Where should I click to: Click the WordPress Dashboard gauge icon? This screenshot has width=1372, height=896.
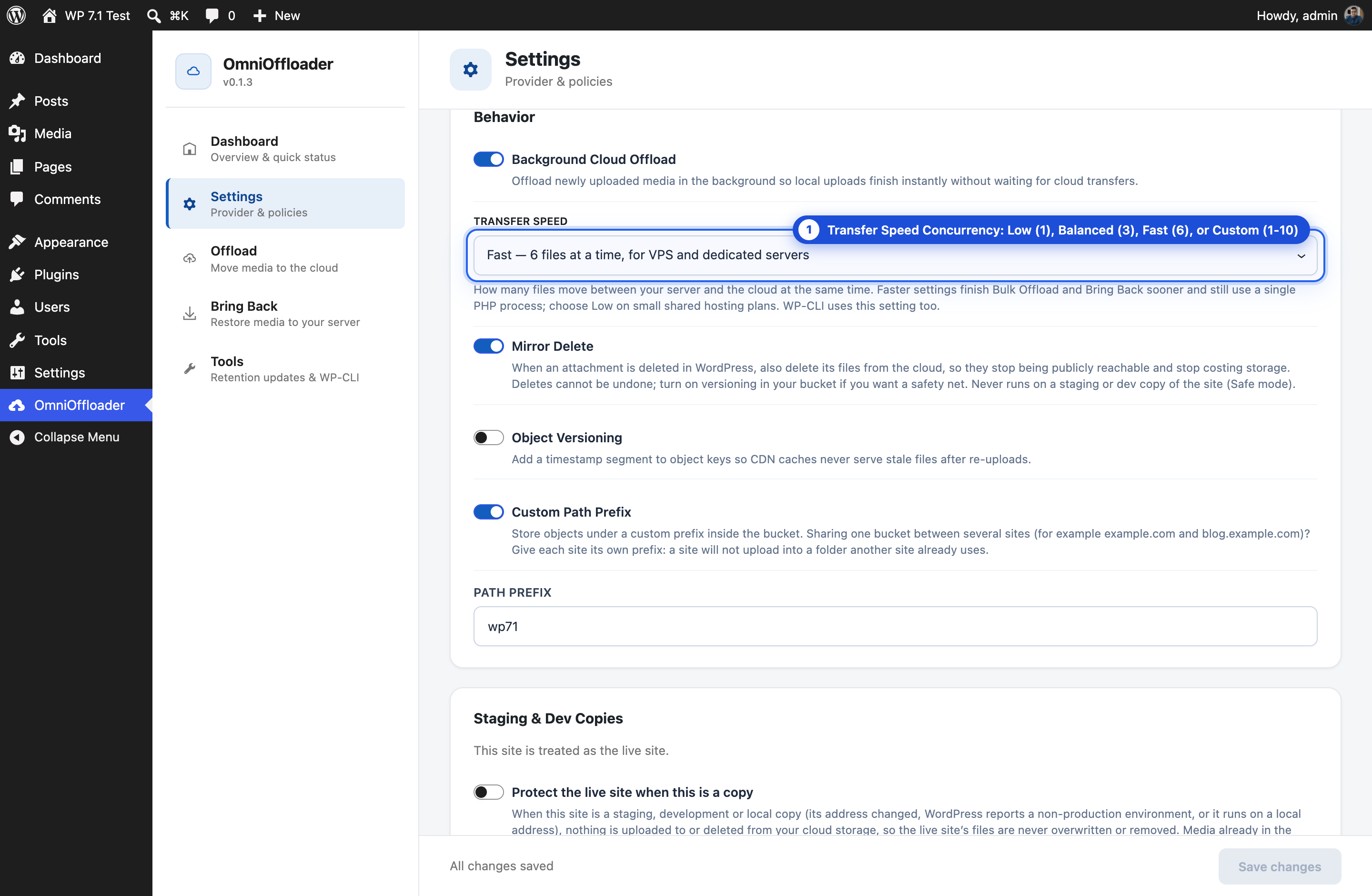pyautogui.click(x=17, y=58)
